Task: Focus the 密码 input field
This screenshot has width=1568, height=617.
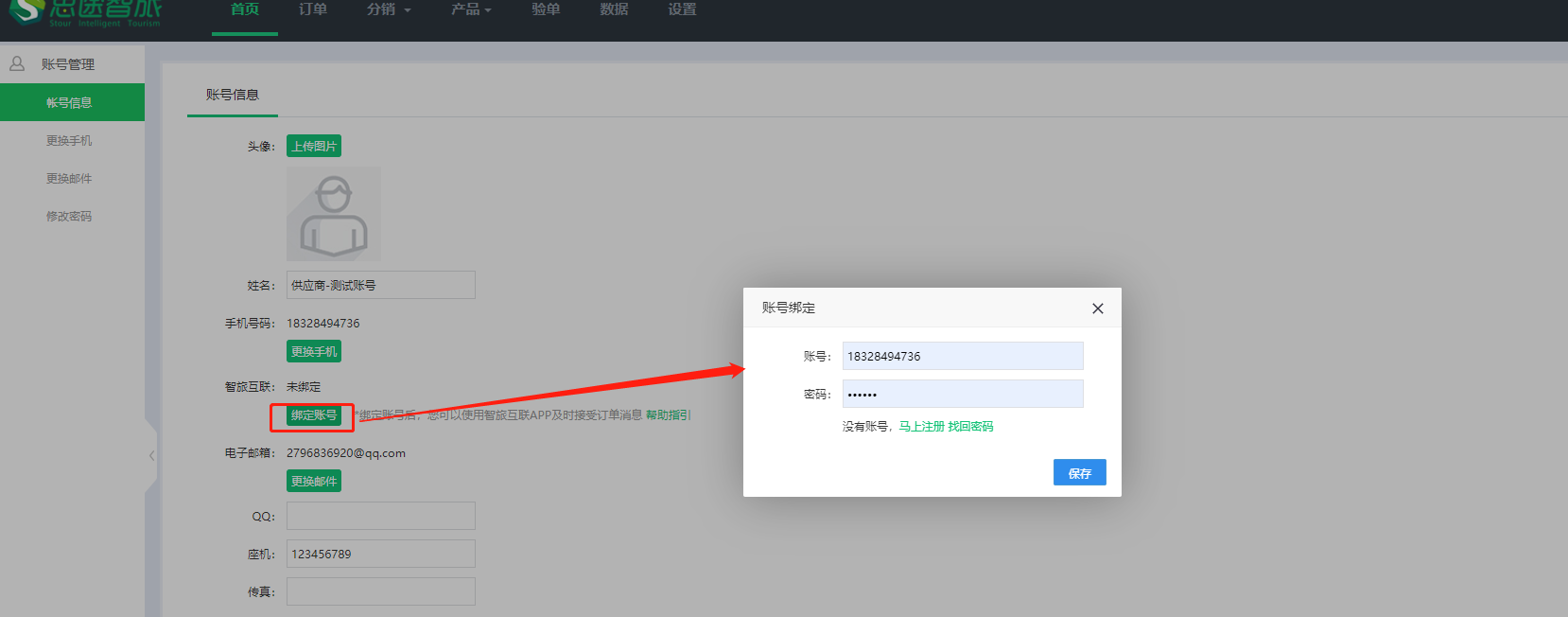Action: coord(962,394)
